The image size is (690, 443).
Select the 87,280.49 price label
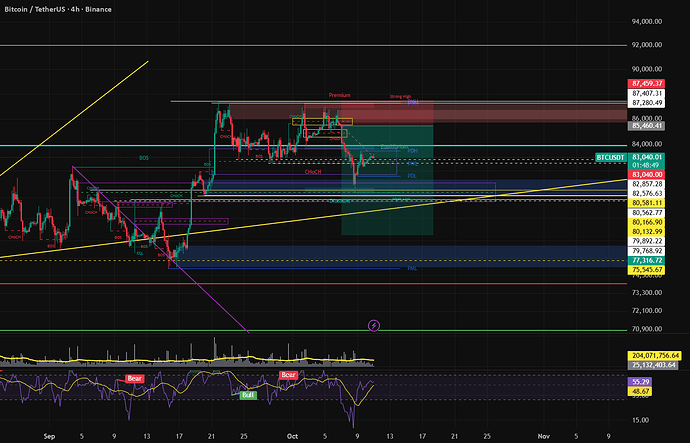point(646,103)
